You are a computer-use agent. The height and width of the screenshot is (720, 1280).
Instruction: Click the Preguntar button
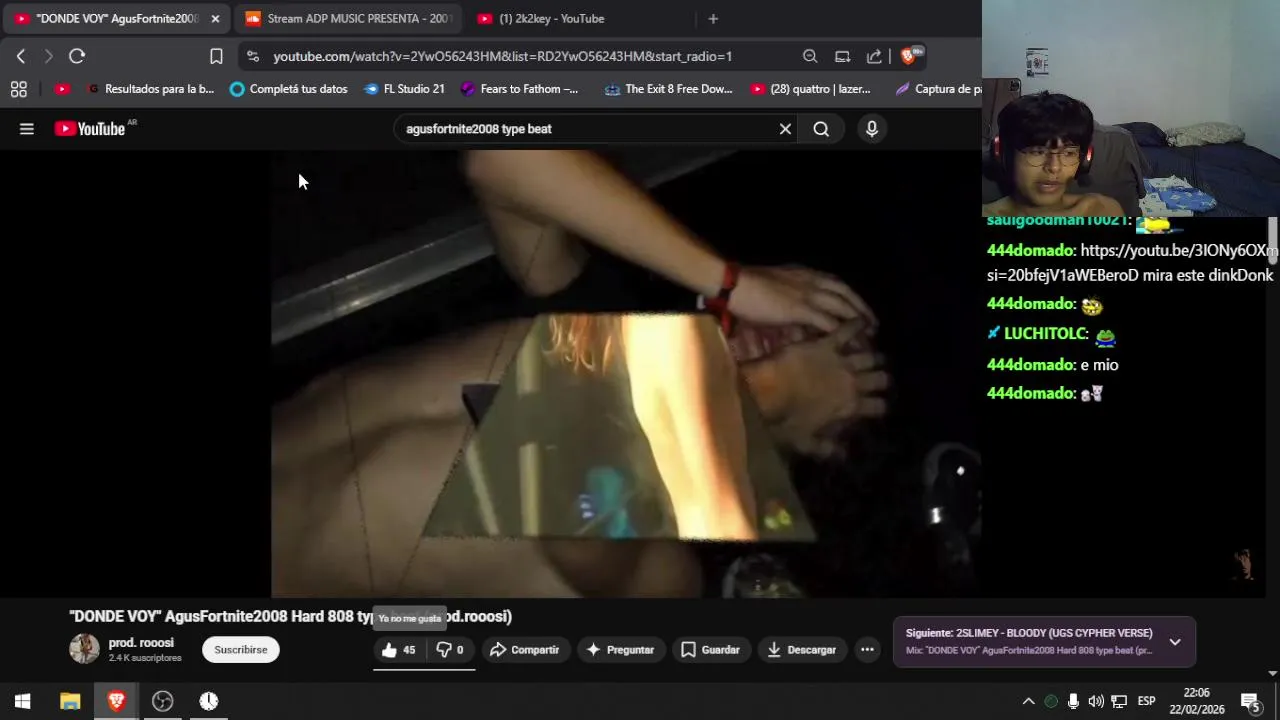coord(620,650)
